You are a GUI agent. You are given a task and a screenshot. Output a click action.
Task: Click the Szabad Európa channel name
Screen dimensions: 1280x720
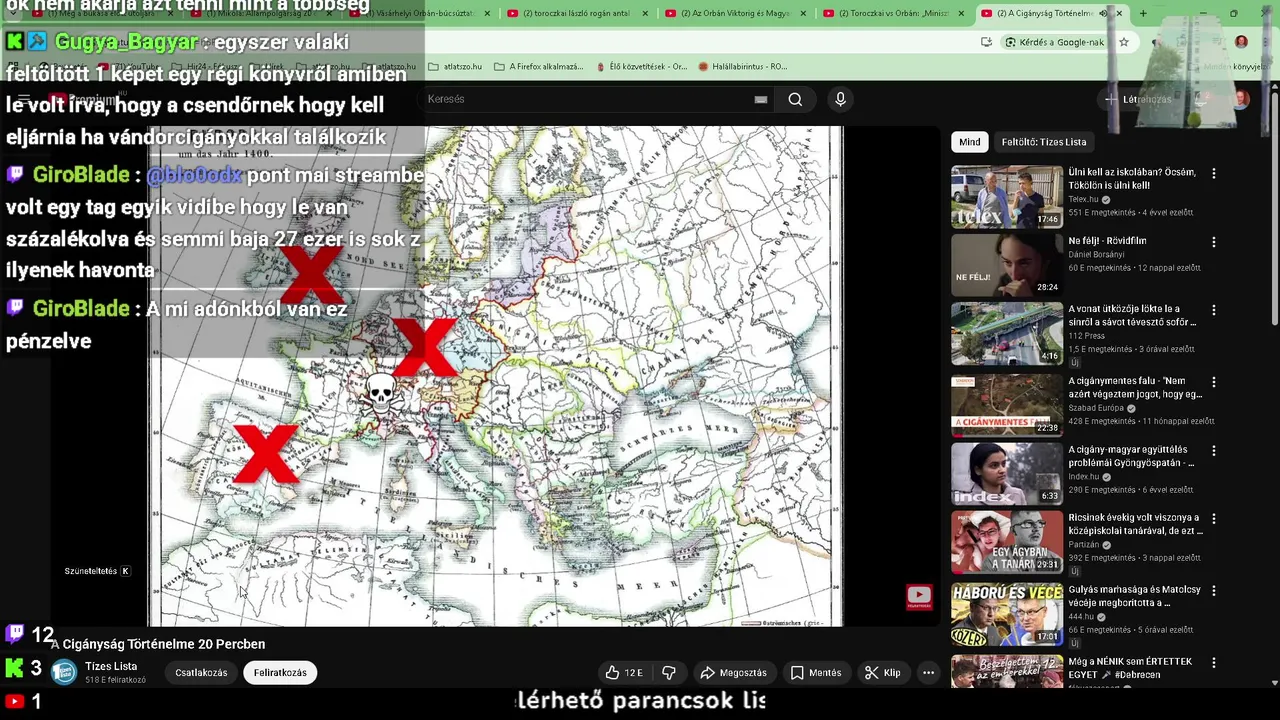pos(1096,408)
